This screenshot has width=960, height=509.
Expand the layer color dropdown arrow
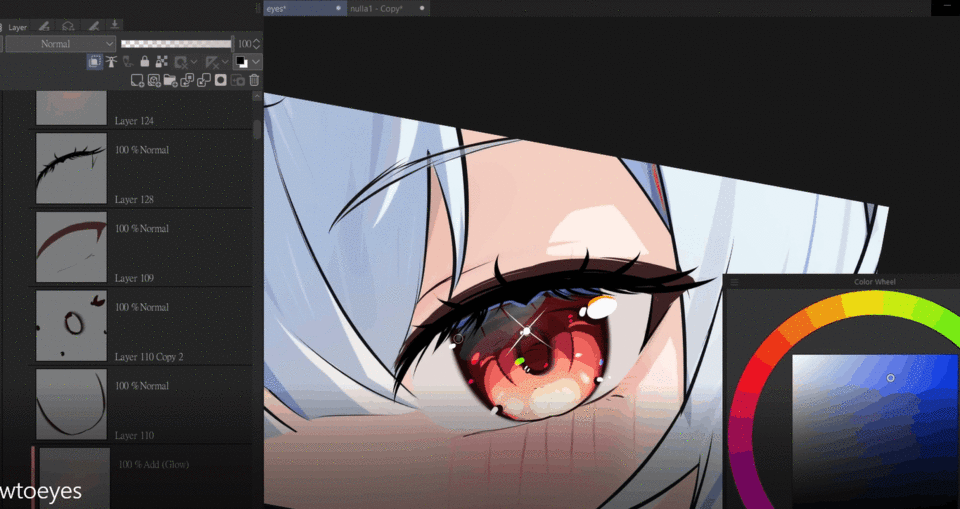(256, 62)
